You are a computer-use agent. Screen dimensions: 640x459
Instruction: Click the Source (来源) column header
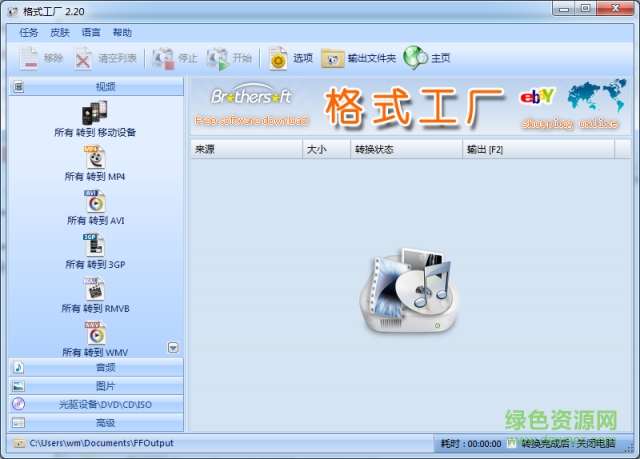247,149
